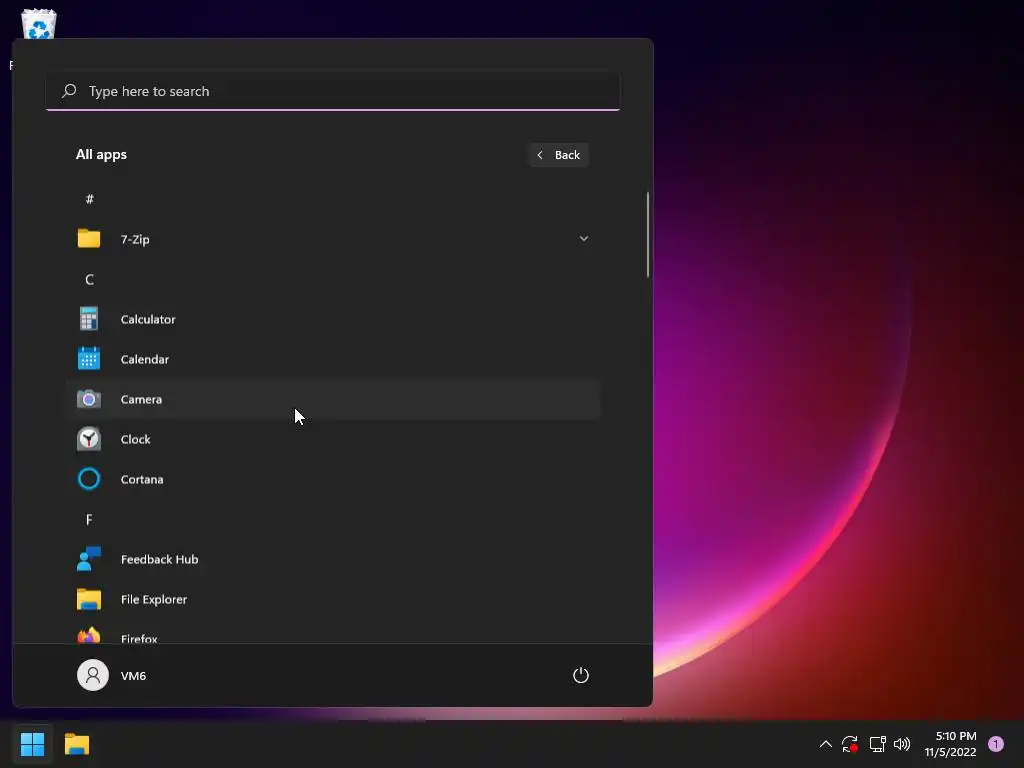
Task: Open the taskbar clock showing 5:10 PM
Action: (950, 744)
